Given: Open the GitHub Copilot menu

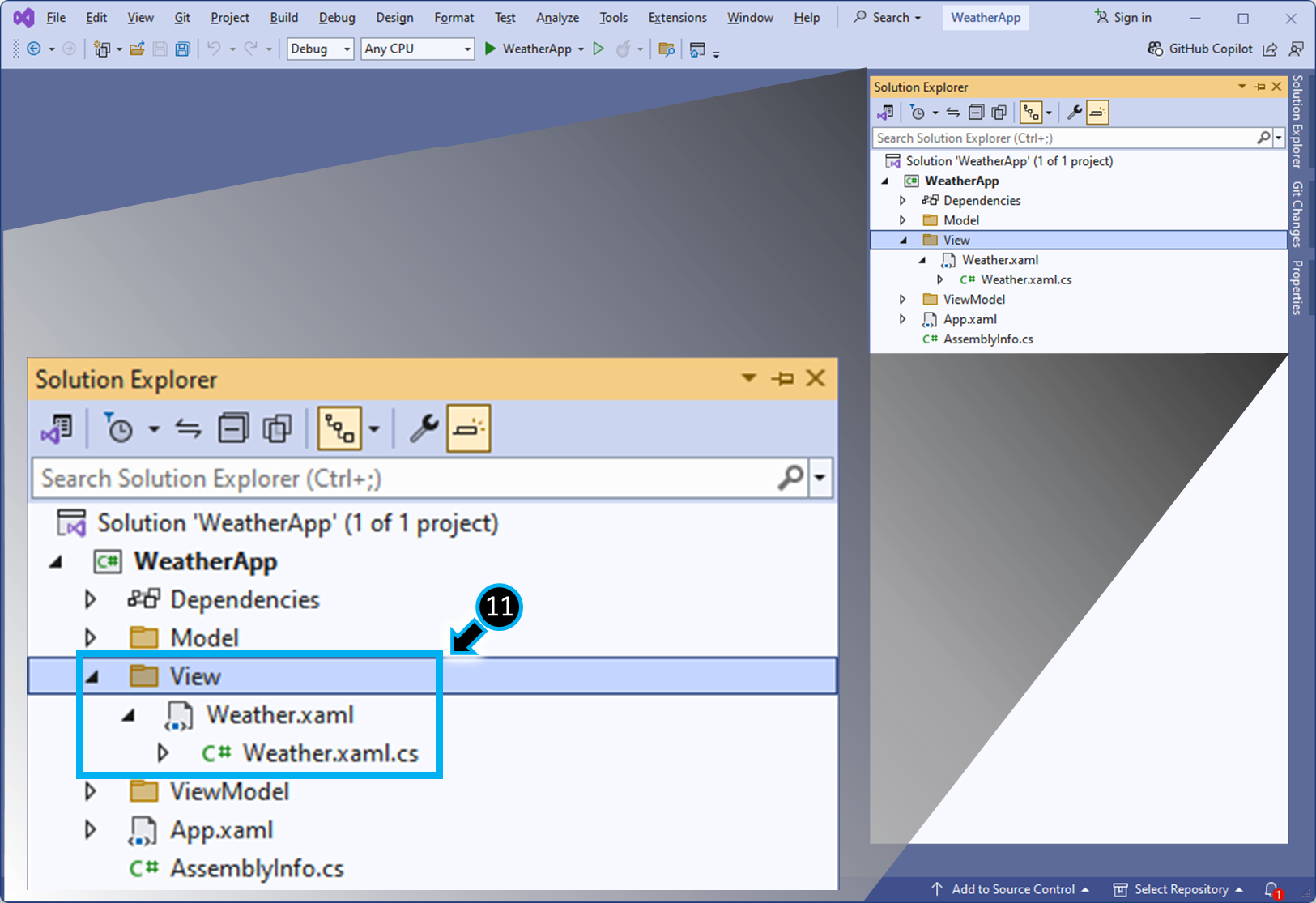Looking at the screenshot, I should 1199,49.
